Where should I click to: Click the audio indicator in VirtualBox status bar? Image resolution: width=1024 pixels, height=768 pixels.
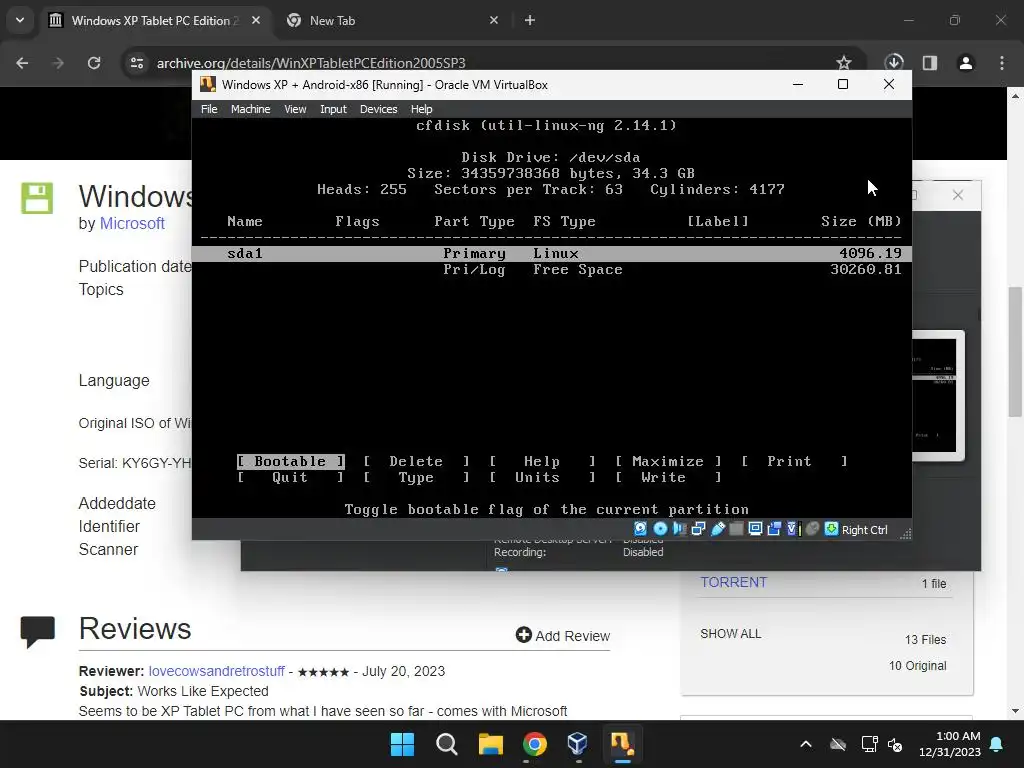coord(679,529)
